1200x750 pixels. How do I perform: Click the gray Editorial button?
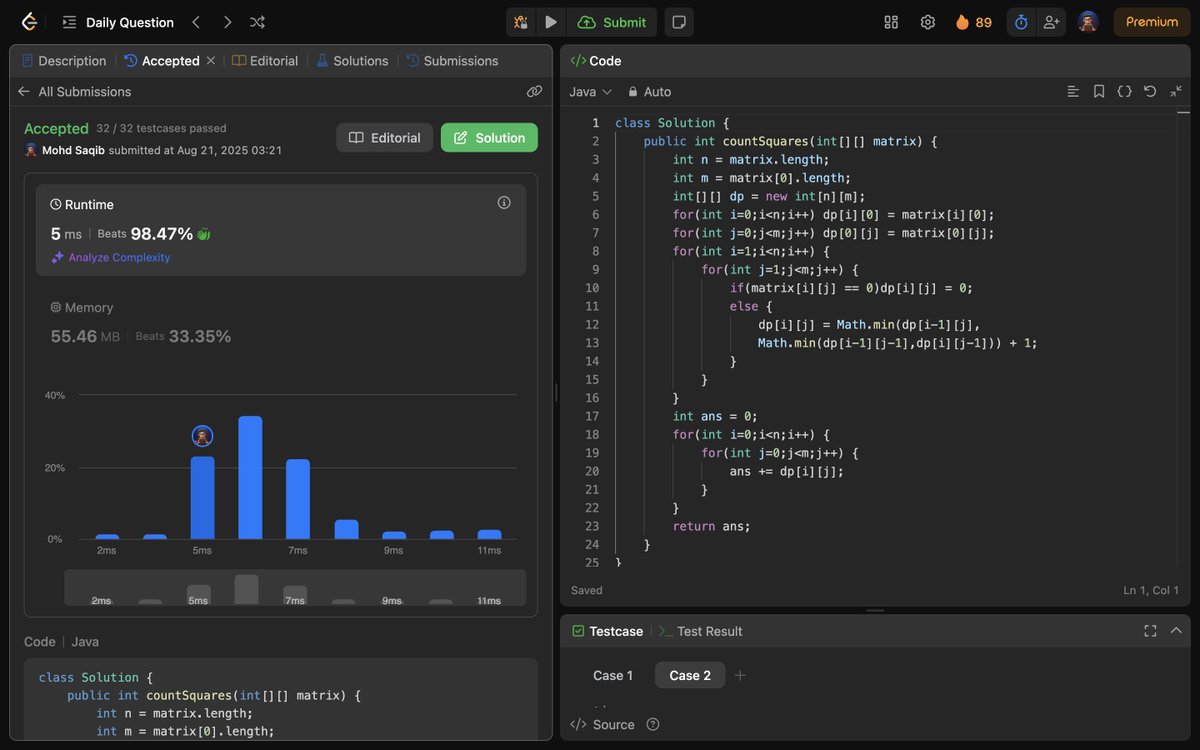(385, 138)
